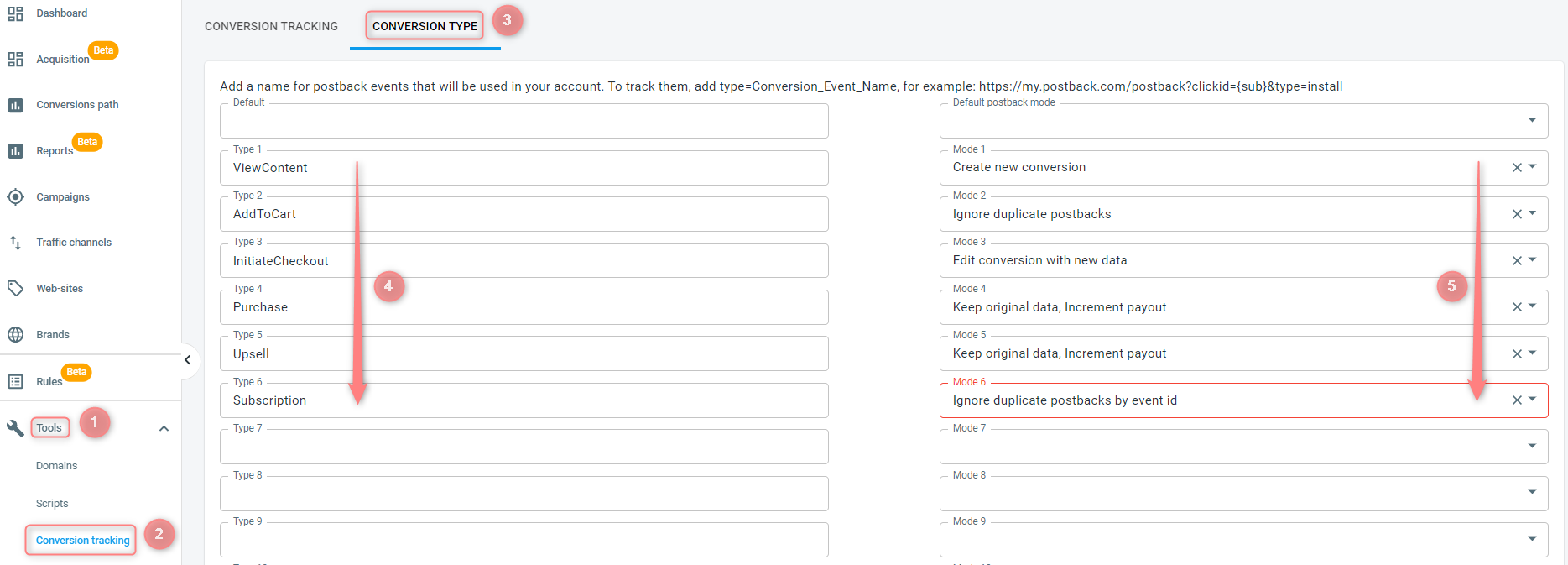Click the Brands globe icon
1568x565 pixels.
pos(15,335)
